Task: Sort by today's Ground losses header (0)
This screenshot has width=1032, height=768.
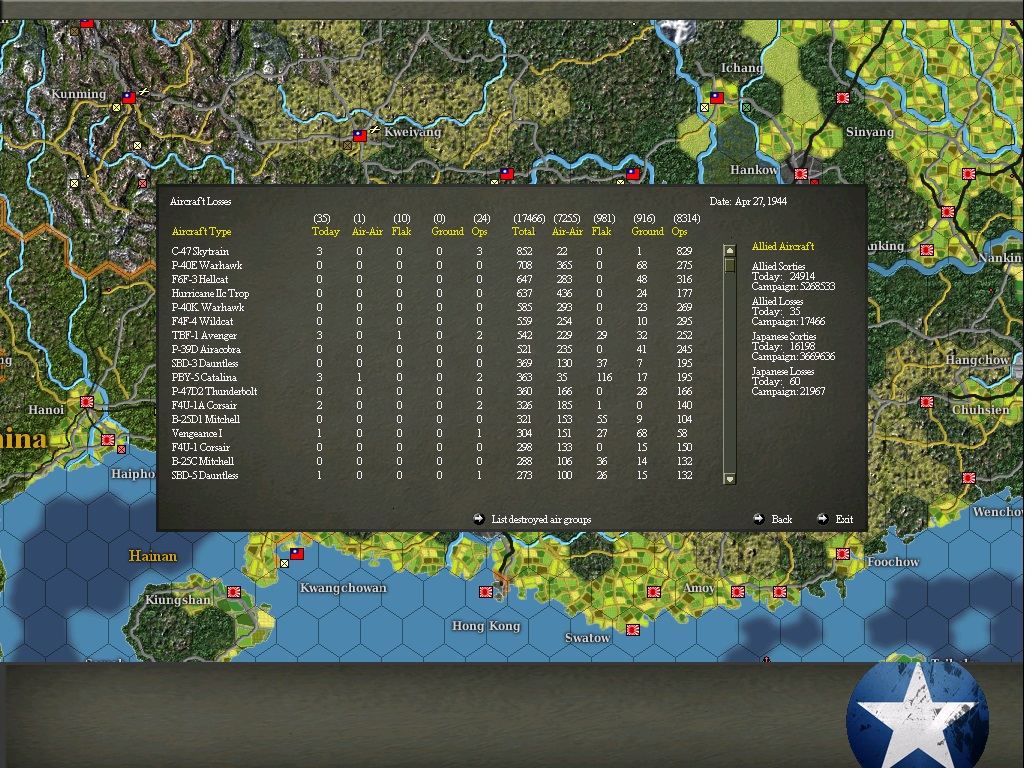Action: 448,232
